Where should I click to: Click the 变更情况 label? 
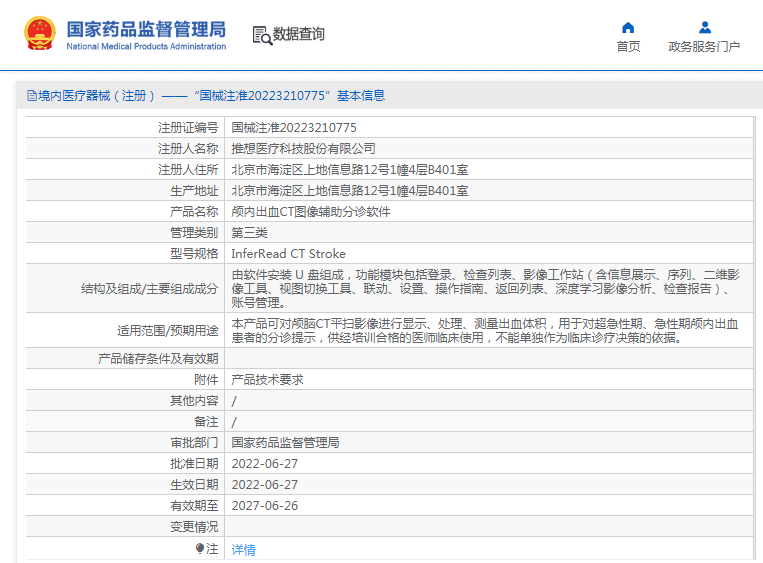click(x=194, y=527)
